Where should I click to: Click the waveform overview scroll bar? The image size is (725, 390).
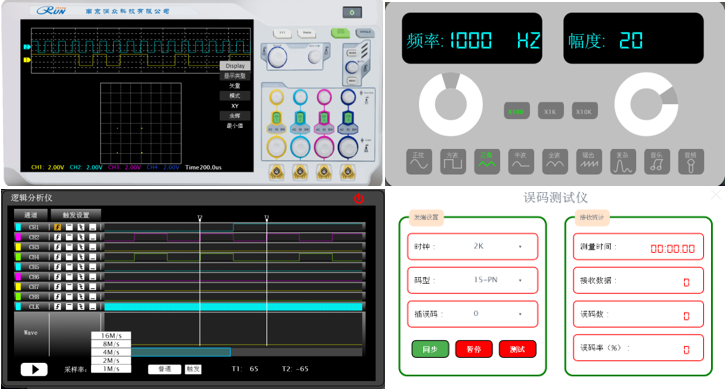point(181,352)
